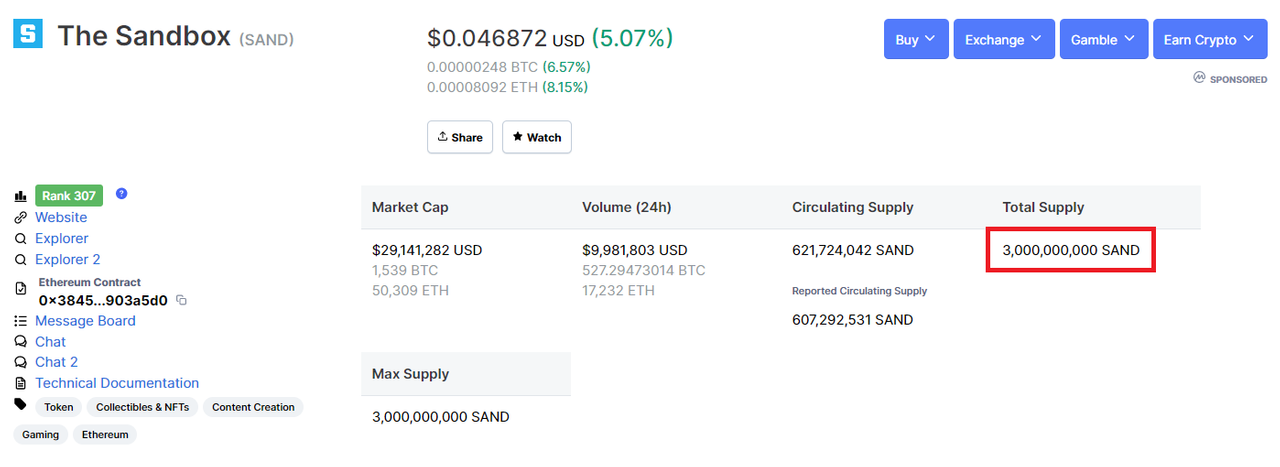Click the Rank 307 badge
The height and width of the screenshot is (467, 1280).
tap(69, 195)
